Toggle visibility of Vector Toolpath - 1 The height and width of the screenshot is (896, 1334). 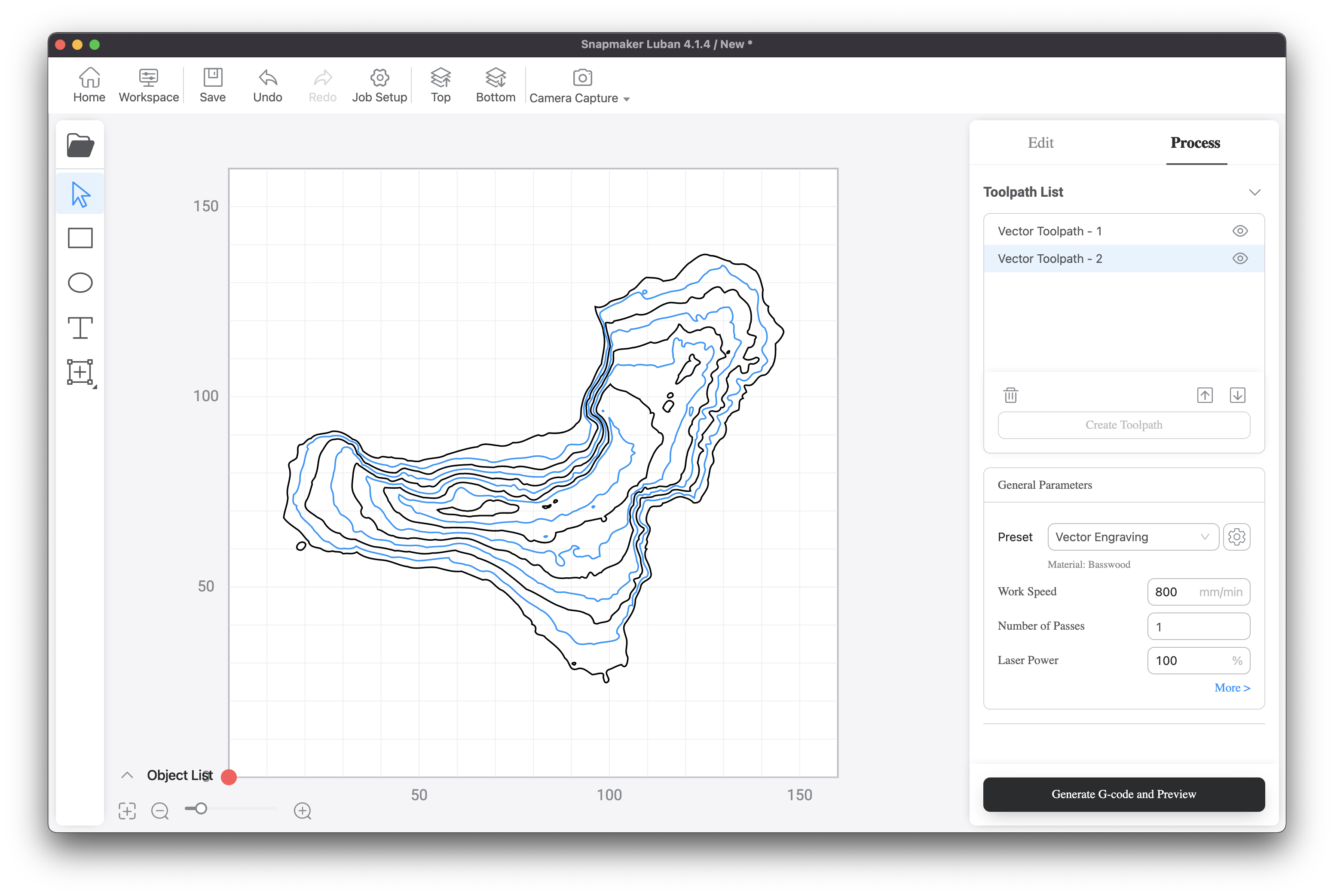pos(1239,231)
